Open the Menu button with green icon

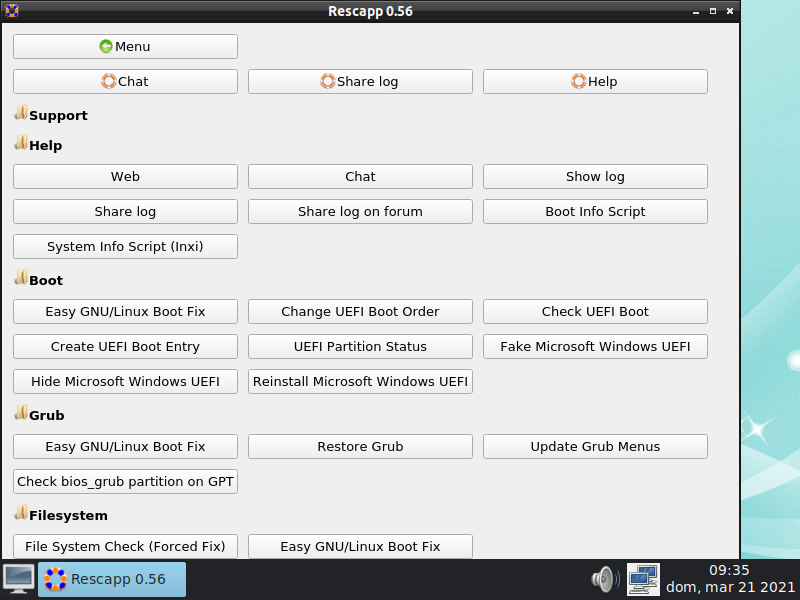tap(125, 47)
